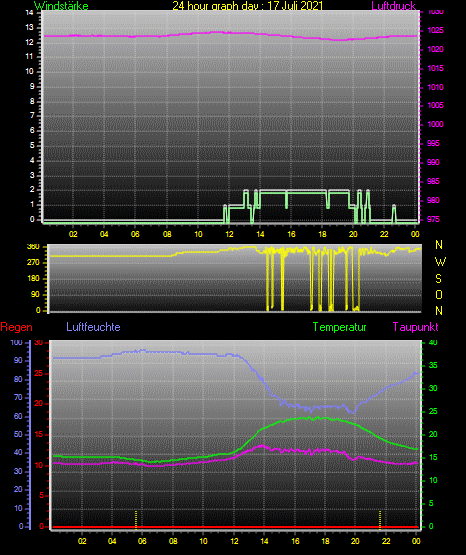The image size is (466, 555).
Task: Click the O compass direction label
Action: [439, 295]
